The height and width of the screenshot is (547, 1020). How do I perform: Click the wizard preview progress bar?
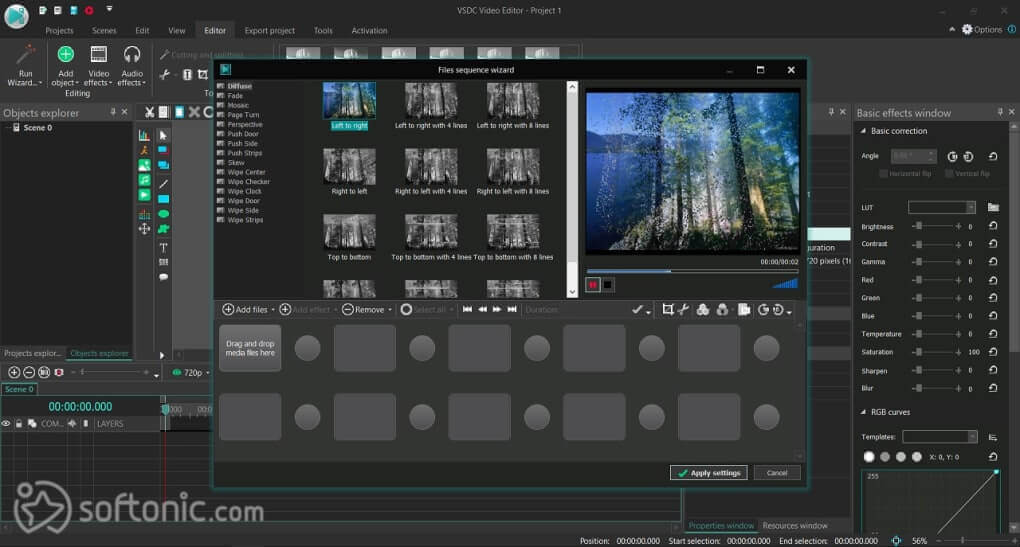pos(692,271)
